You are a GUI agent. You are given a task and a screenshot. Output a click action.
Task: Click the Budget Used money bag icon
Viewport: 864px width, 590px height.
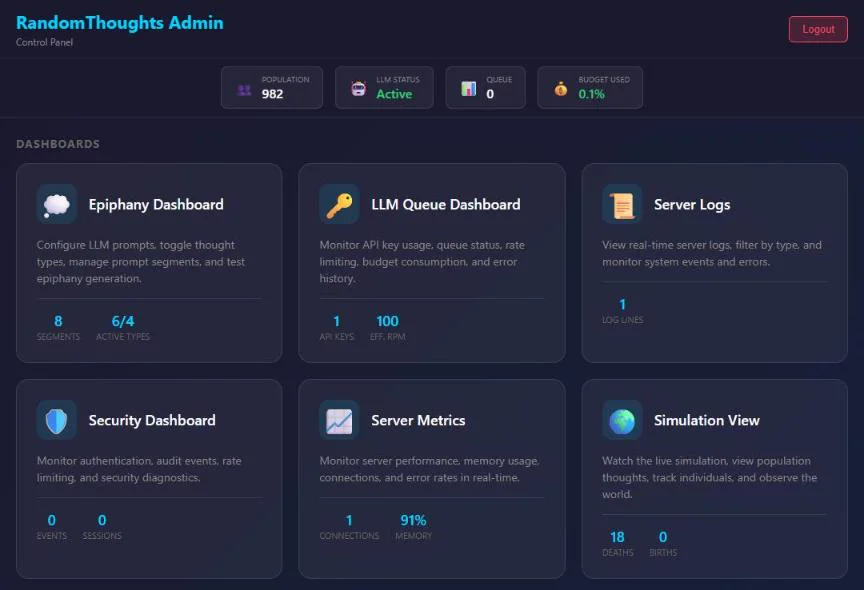(x=561, y=88)
